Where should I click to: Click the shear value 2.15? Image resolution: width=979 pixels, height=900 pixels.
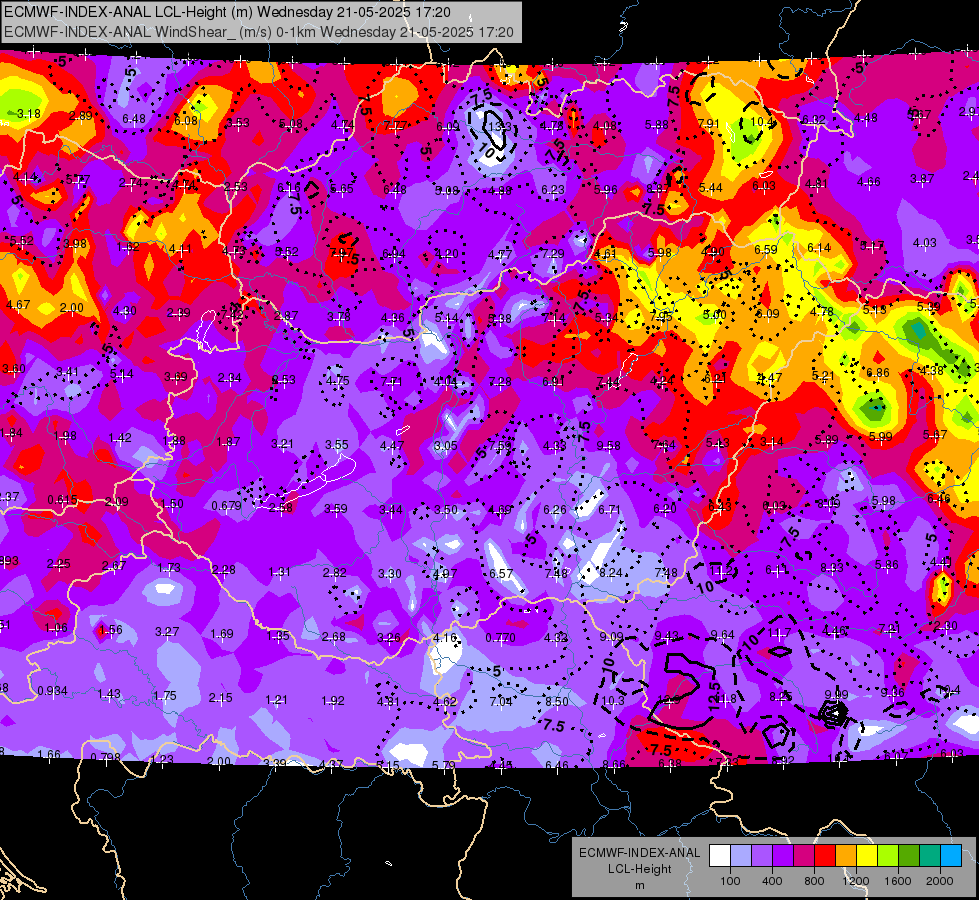tap(220, 698)
